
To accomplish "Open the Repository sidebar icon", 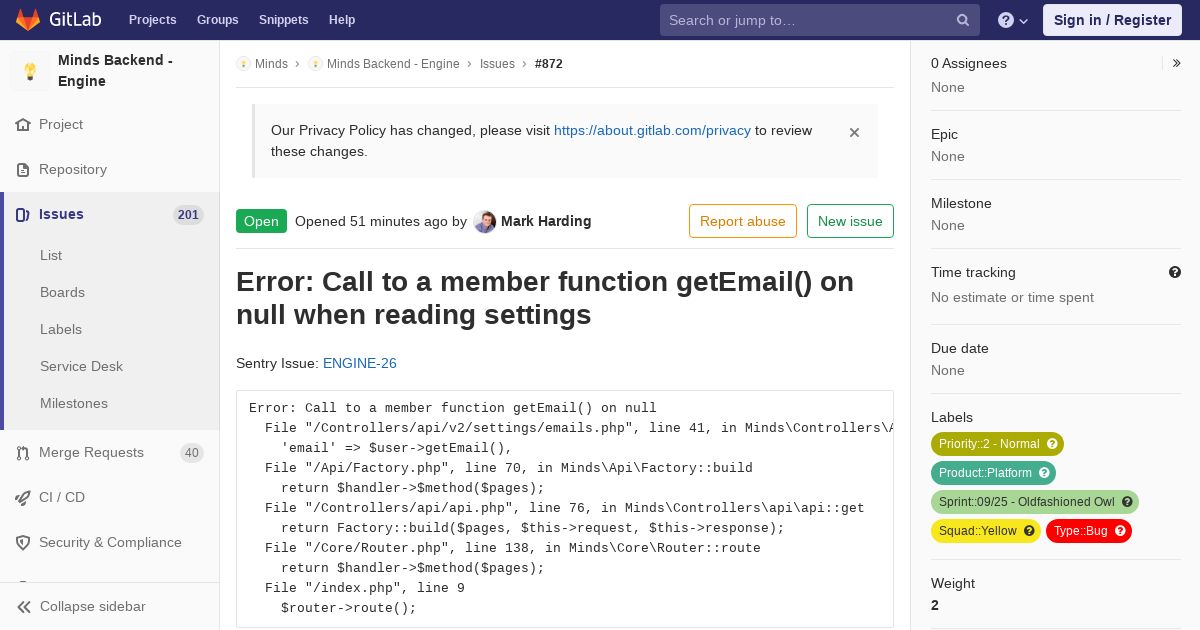I will (23, 170).
